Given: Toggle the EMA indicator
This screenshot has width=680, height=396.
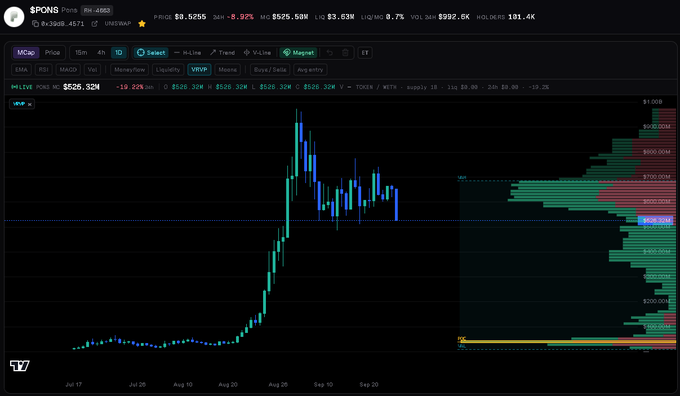Looking at the screenshot, I should click(x=21, y=69).
